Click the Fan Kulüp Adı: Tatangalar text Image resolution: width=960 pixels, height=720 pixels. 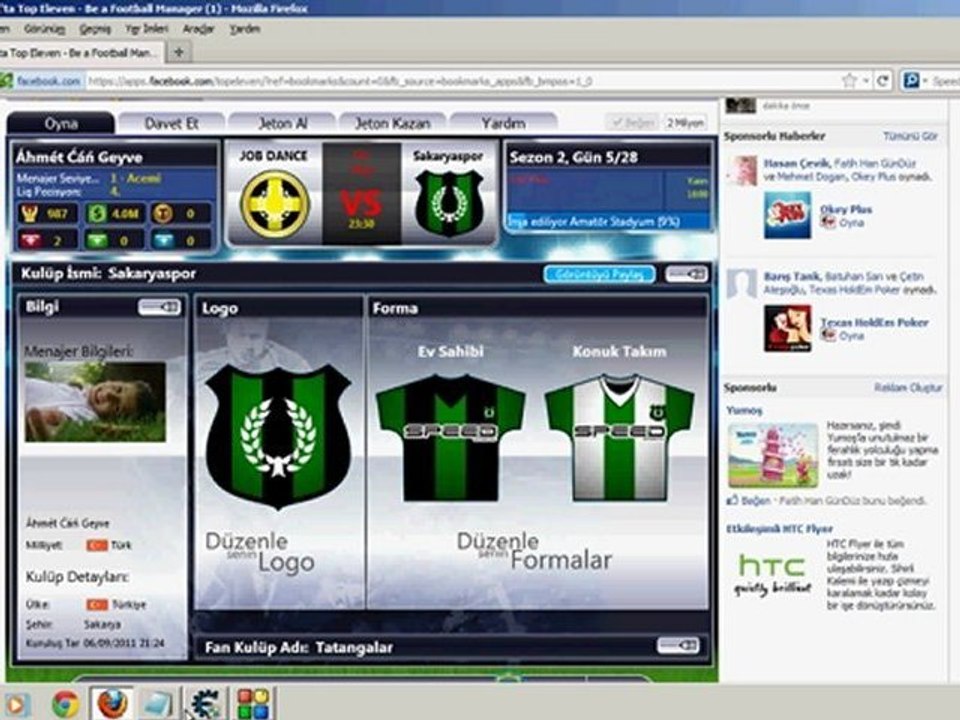pyautogui.click(x=299, y=647)
